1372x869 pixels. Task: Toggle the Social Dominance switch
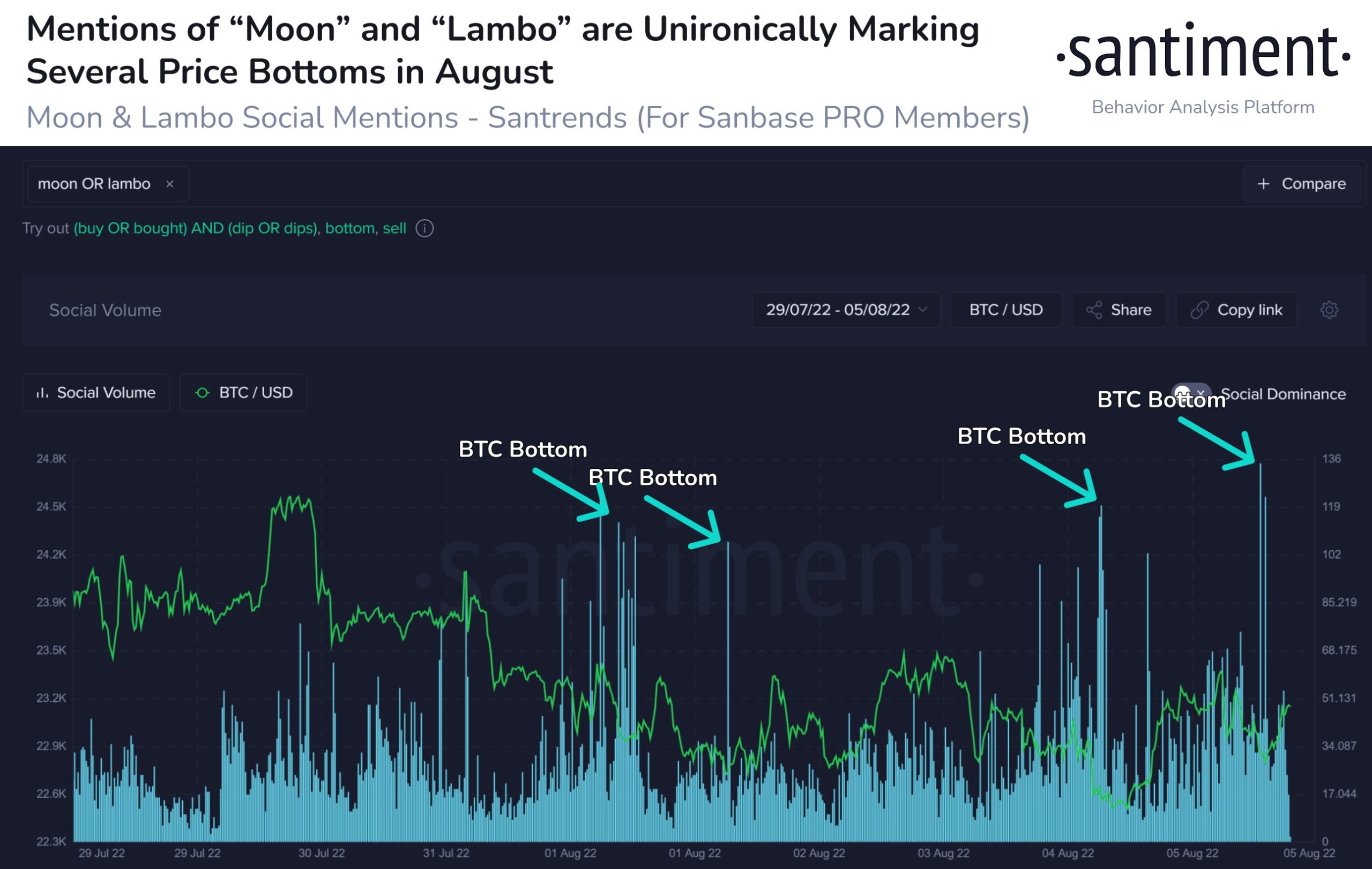click(x=1191, y=393)
